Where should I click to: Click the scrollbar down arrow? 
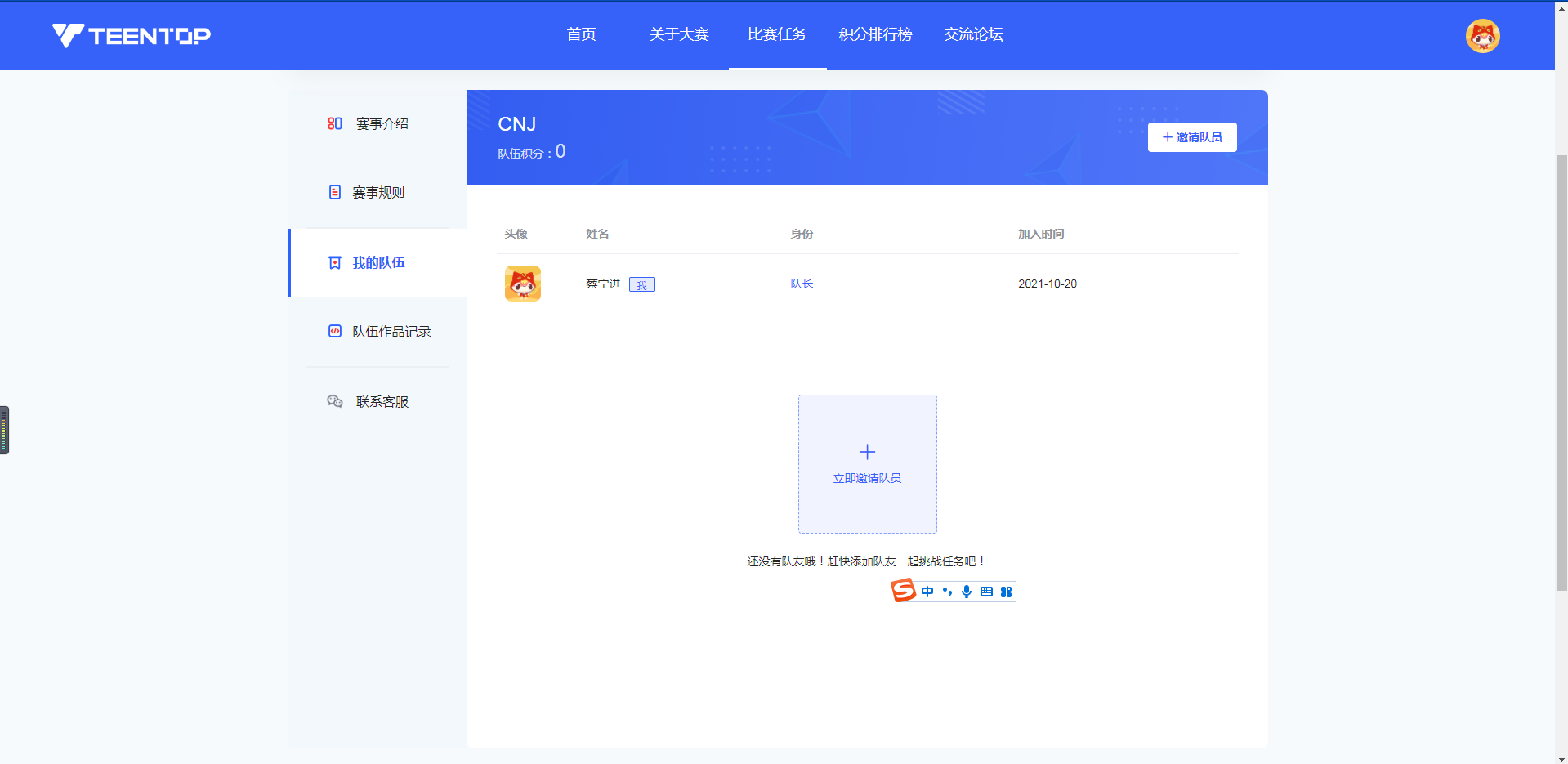(x=1561, y=758)
